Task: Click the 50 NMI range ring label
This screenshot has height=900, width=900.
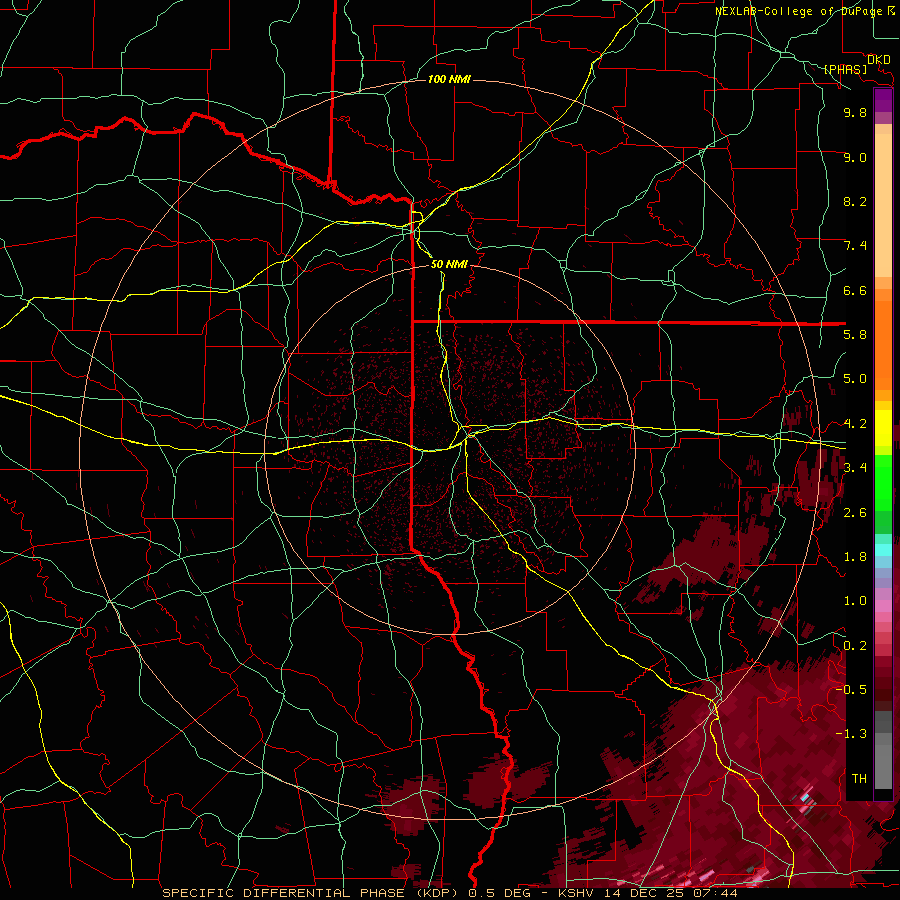Action: point(449,264)
